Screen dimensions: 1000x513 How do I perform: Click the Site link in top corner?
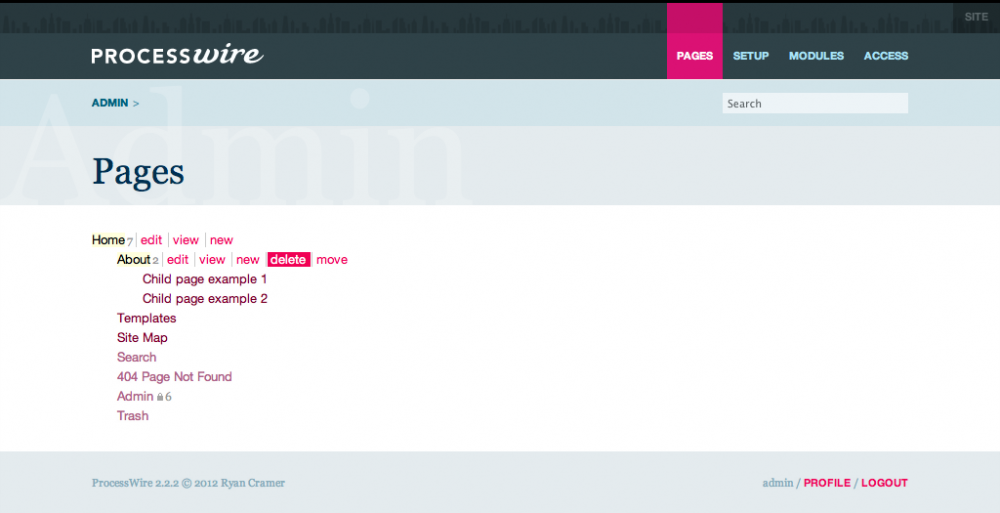(x=975, y=17)
